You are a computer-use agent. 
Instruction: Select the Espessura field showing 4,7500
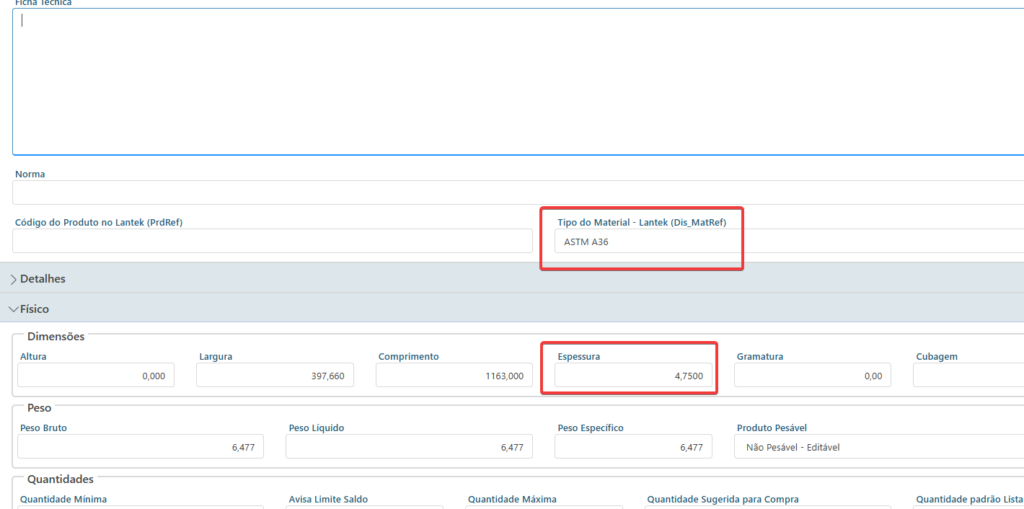click(632, 375)
